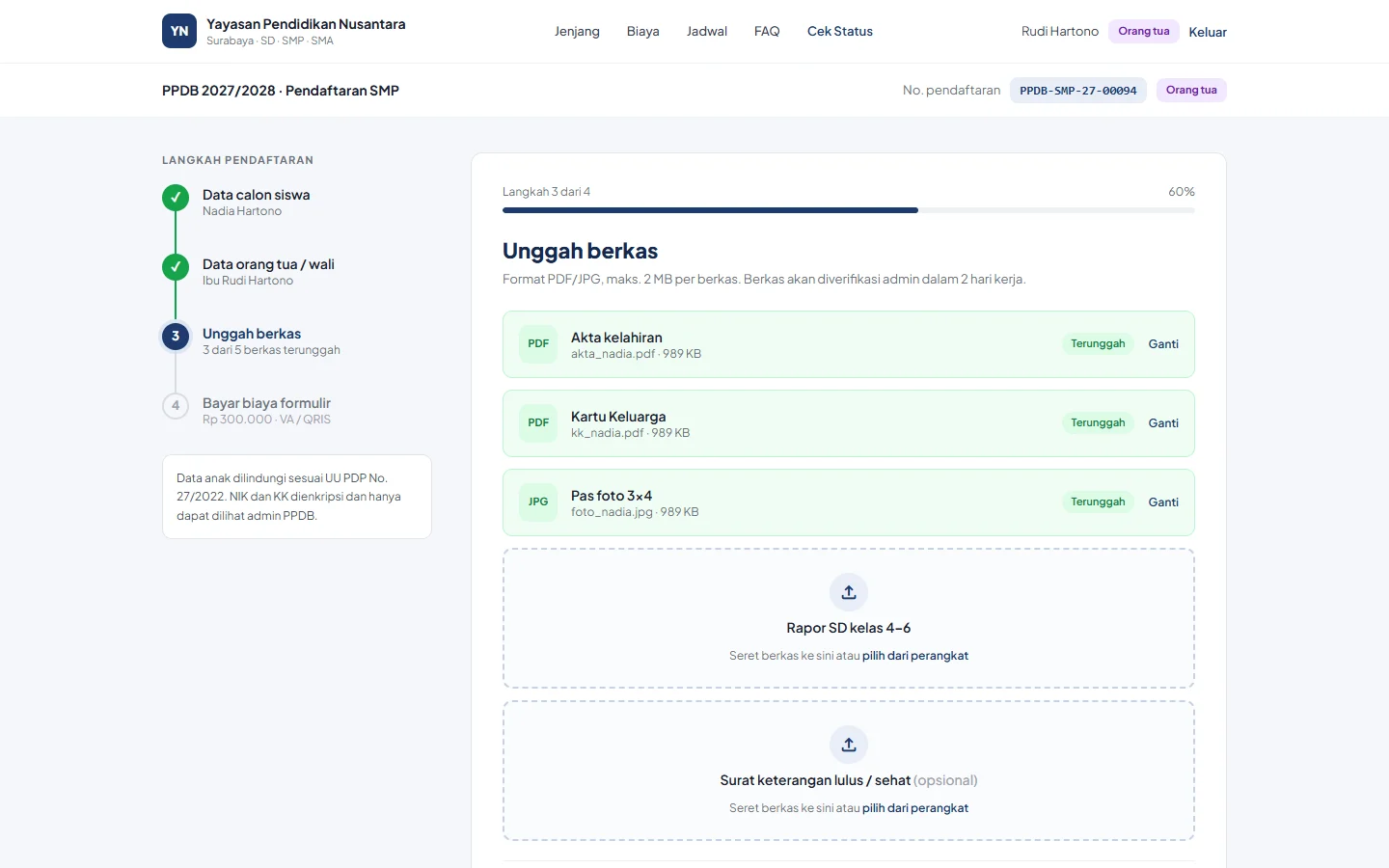
Task: Click the upload icon for Rapor SD kelas 4–6
Action: pos(849,592)
